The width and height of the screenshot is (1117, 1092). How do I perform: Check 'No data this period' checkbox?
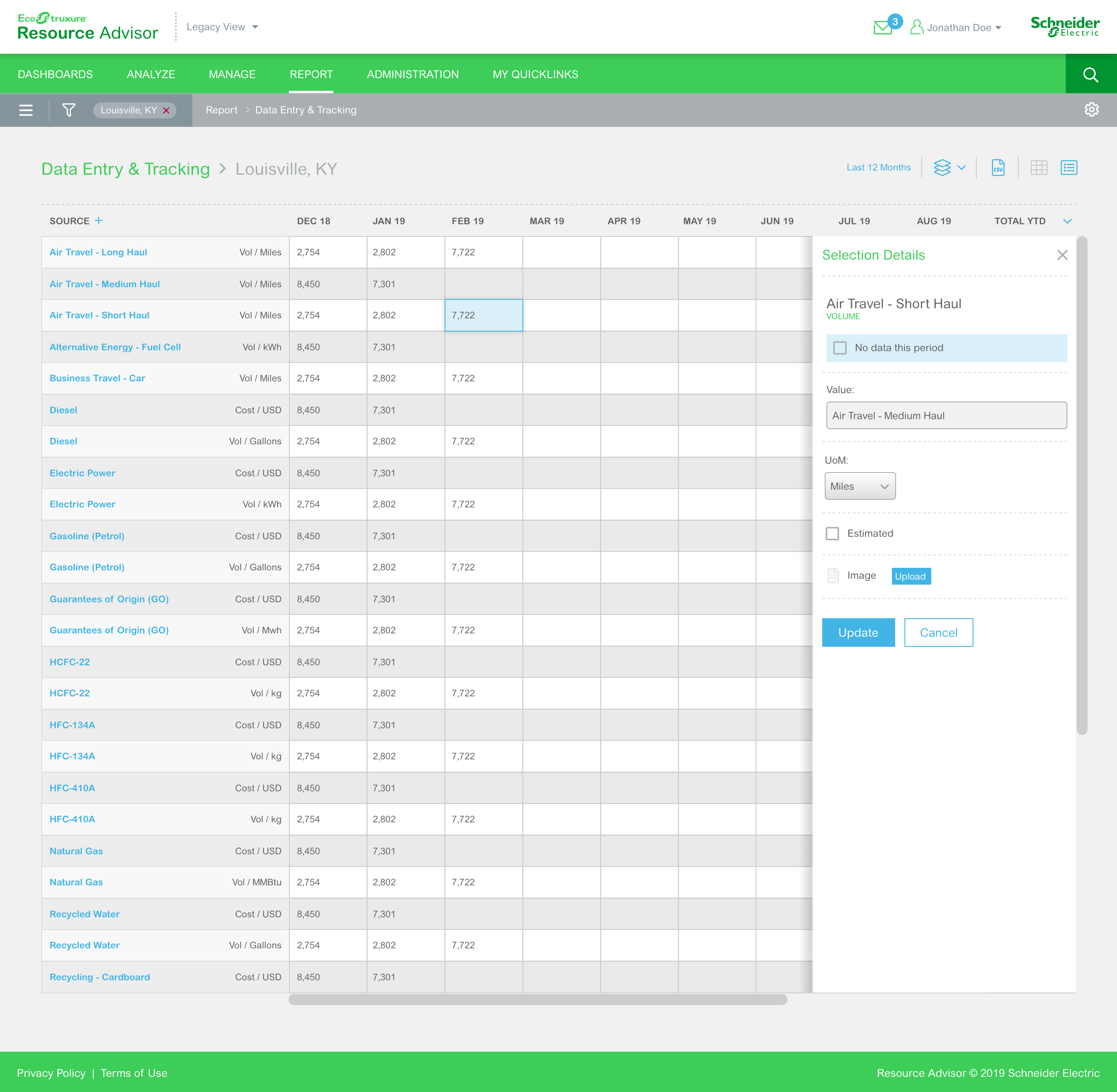[x=840, y=348]
